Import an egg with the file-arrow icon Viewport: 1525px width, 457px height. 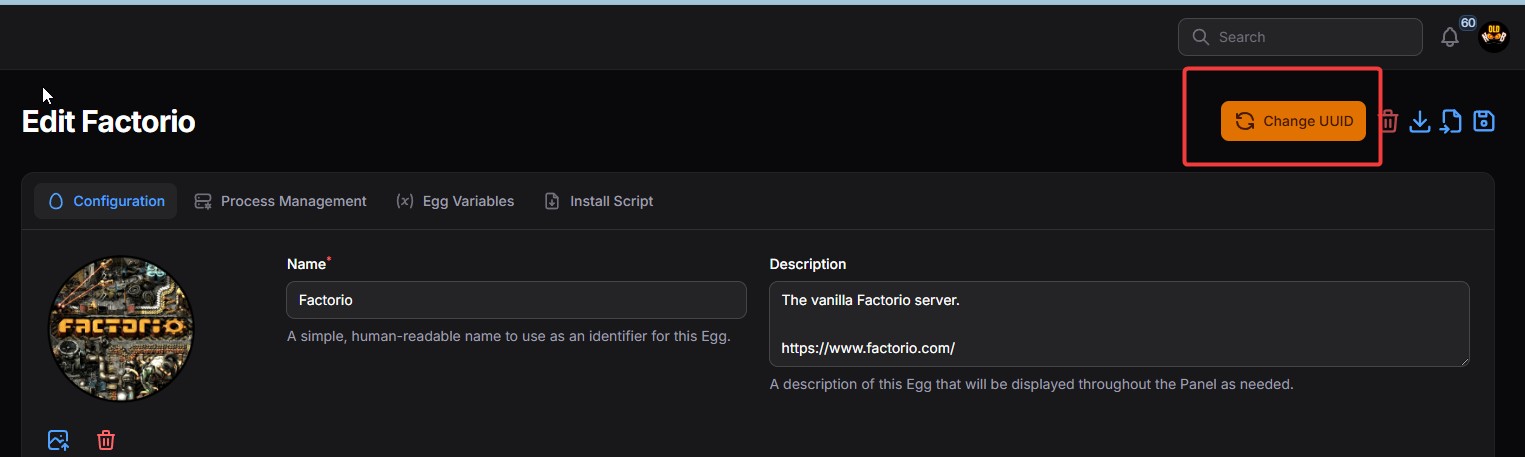[1451, 121]
